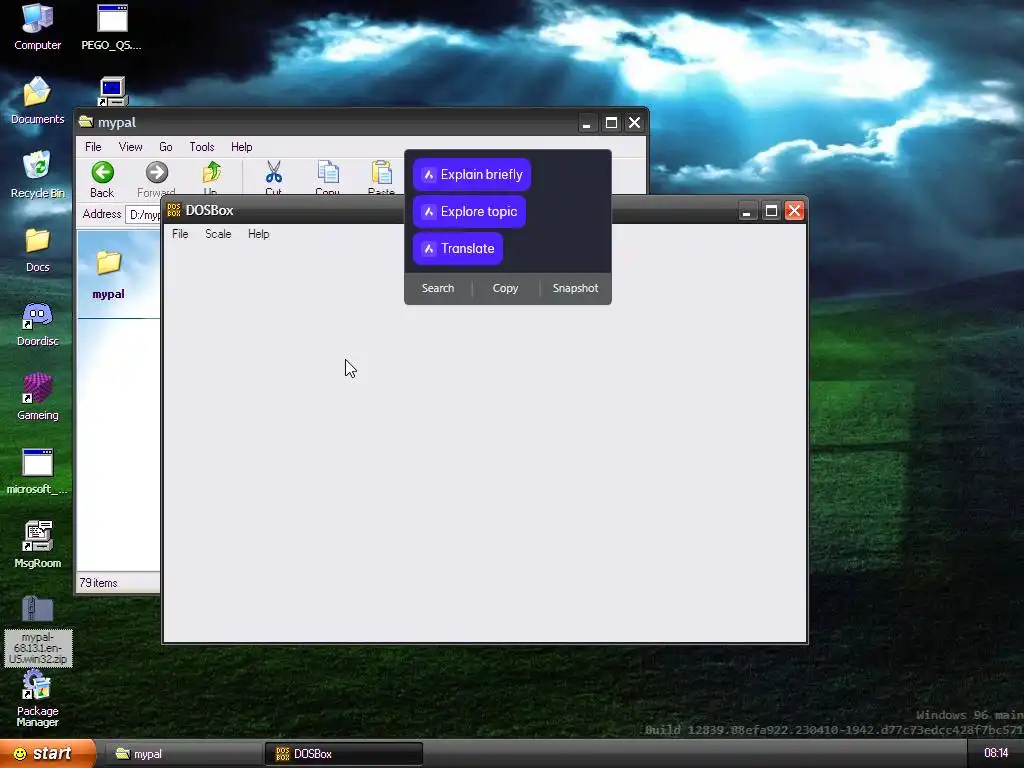This screenshot has width=1024, height=768.
Task: Open the Help menu in mypal window
Action: [x=242, y=147]
